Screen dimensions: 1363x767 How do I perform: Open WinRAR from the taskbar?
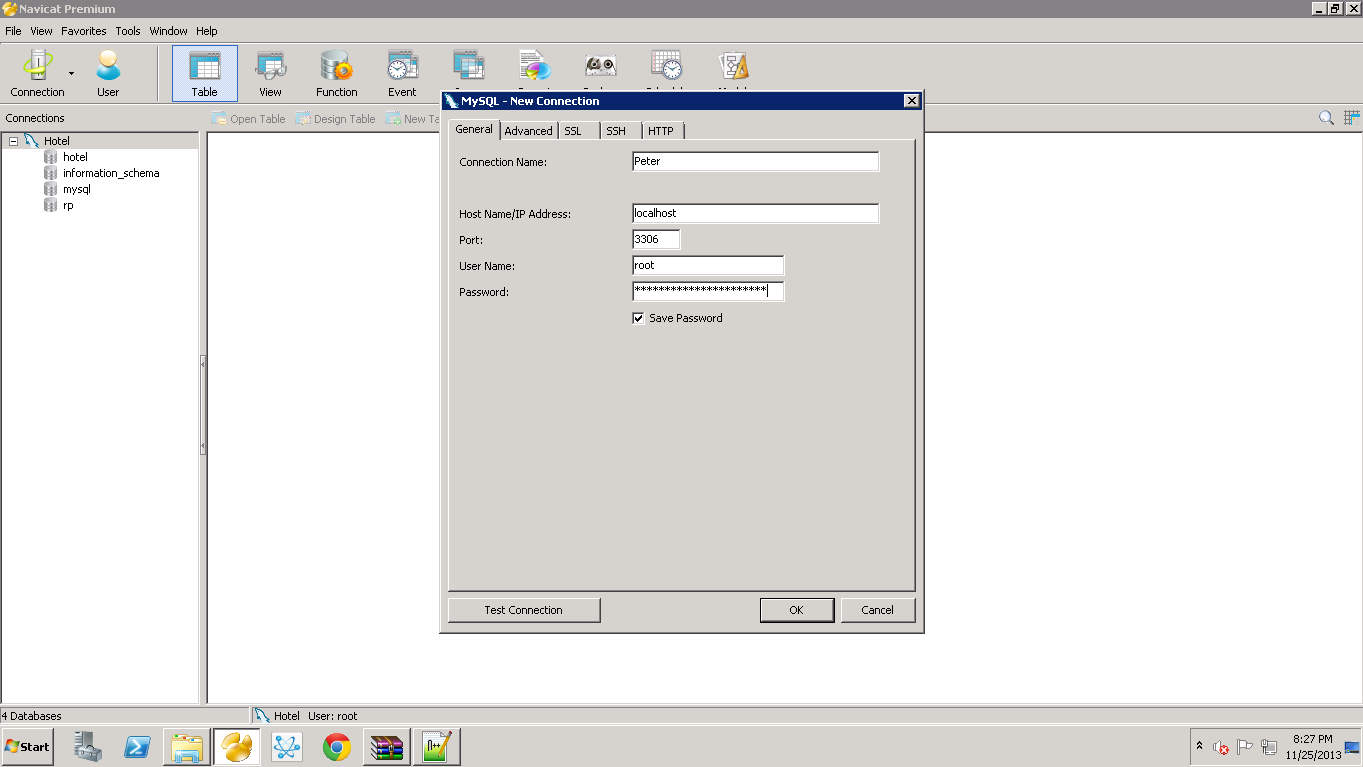click(387, 746)
